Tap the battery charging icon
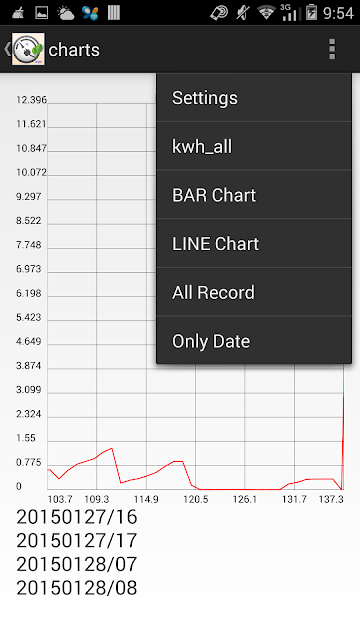This screenshot has width=360, height=640. point(311,13)
